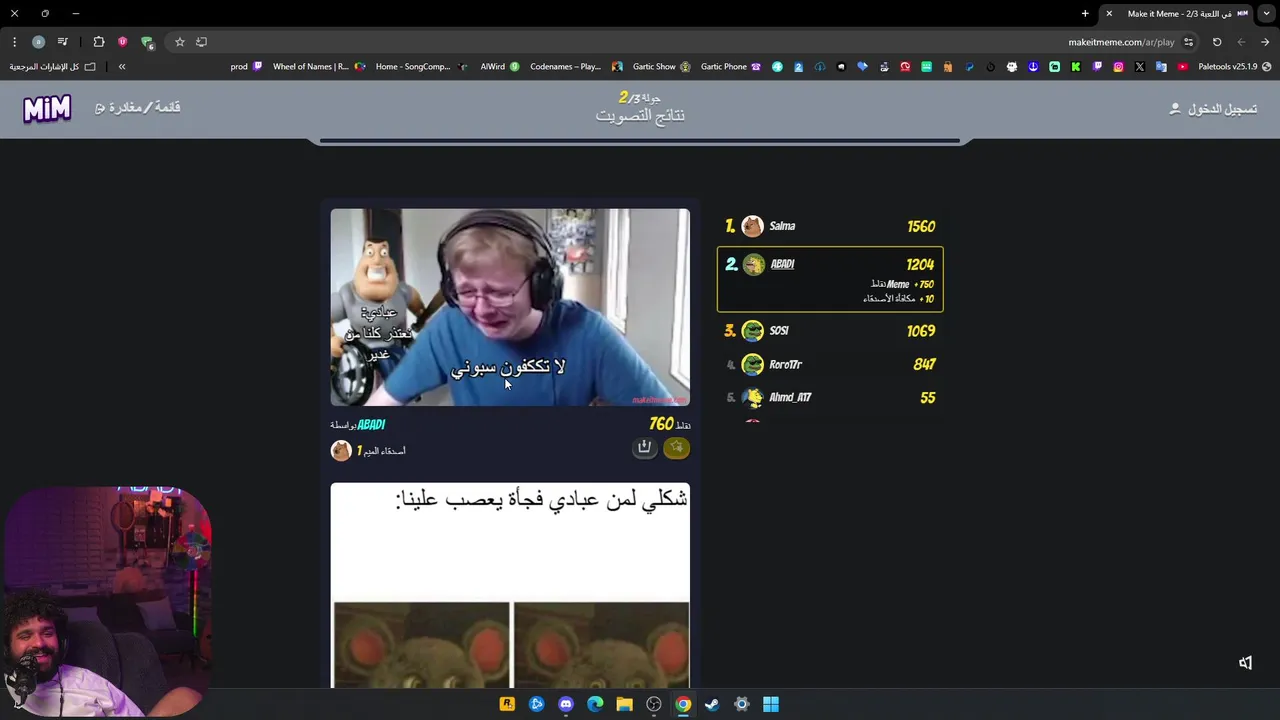Viewport: 1280px width, 720px height.
Task: Open the Wheel of Names bookmark
Action: pos(319,67)
